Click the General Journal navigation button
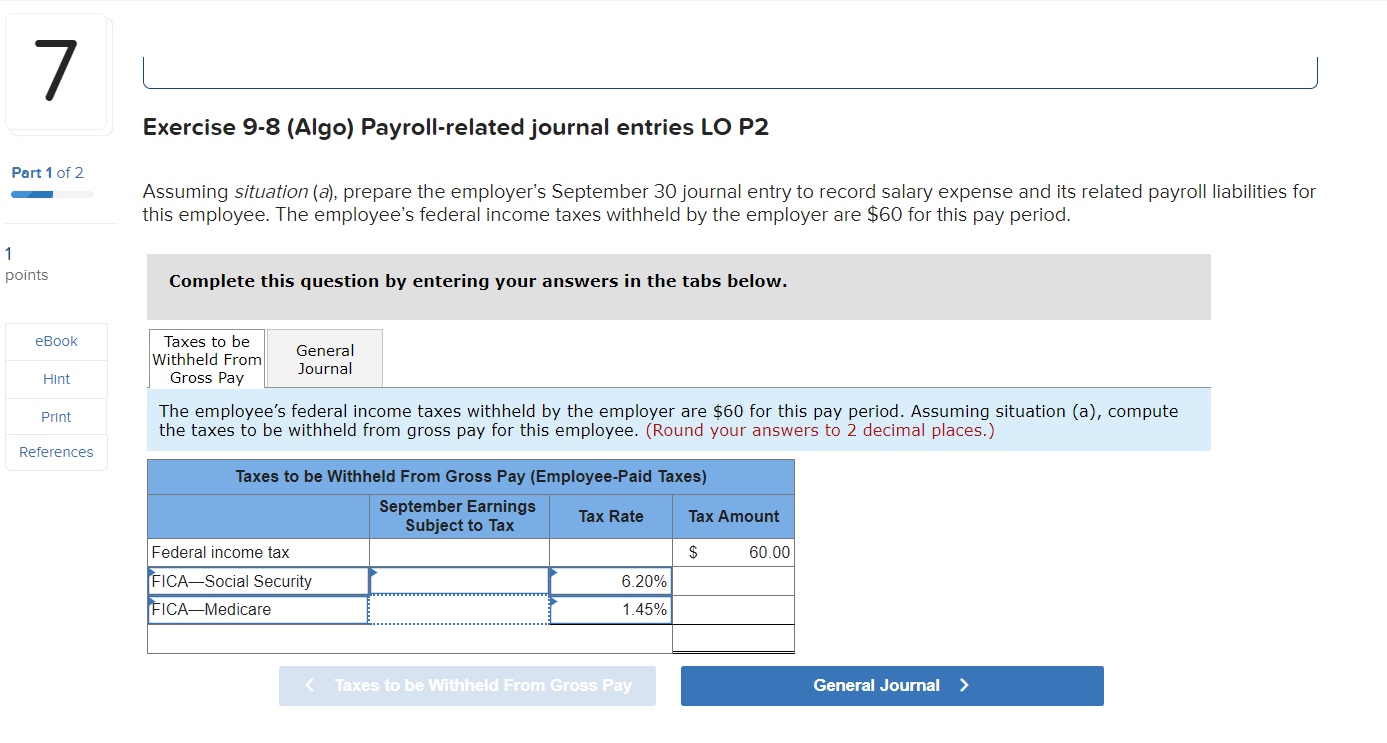This screenshot has width=1387, height=743. (891, 686)
